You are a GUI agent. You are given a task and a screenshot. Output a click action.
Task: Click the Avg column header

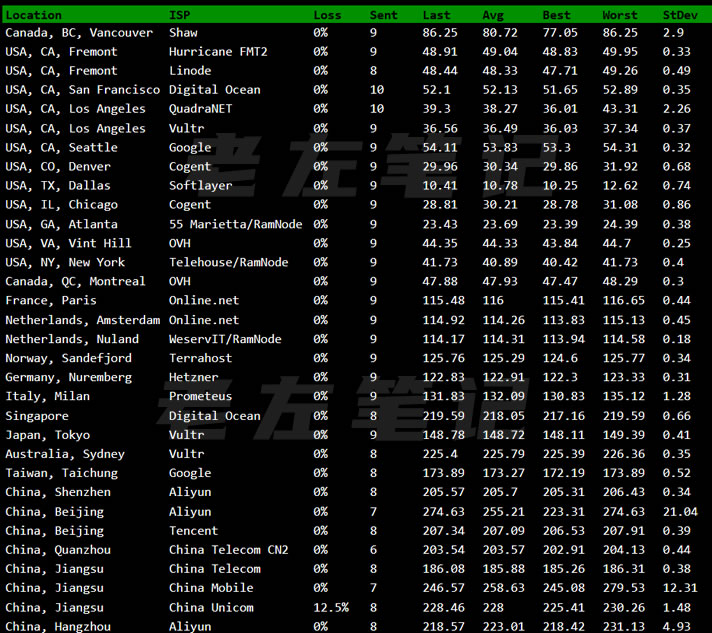click(x=493, y=15)
